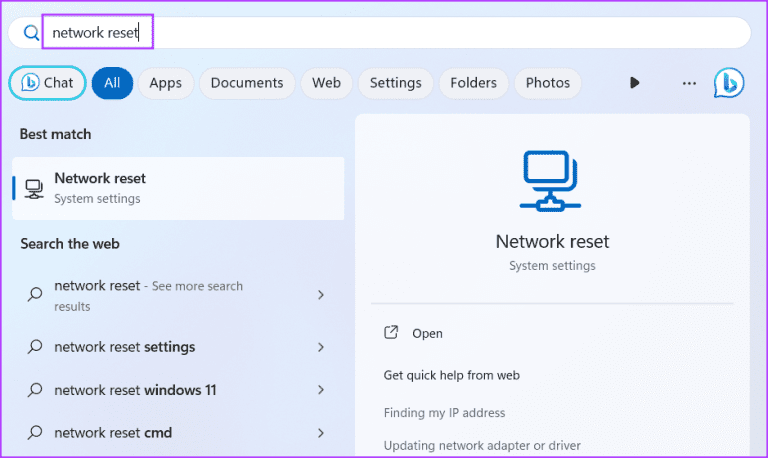Click the Open button in preview pane

click(x=427, y=333)
